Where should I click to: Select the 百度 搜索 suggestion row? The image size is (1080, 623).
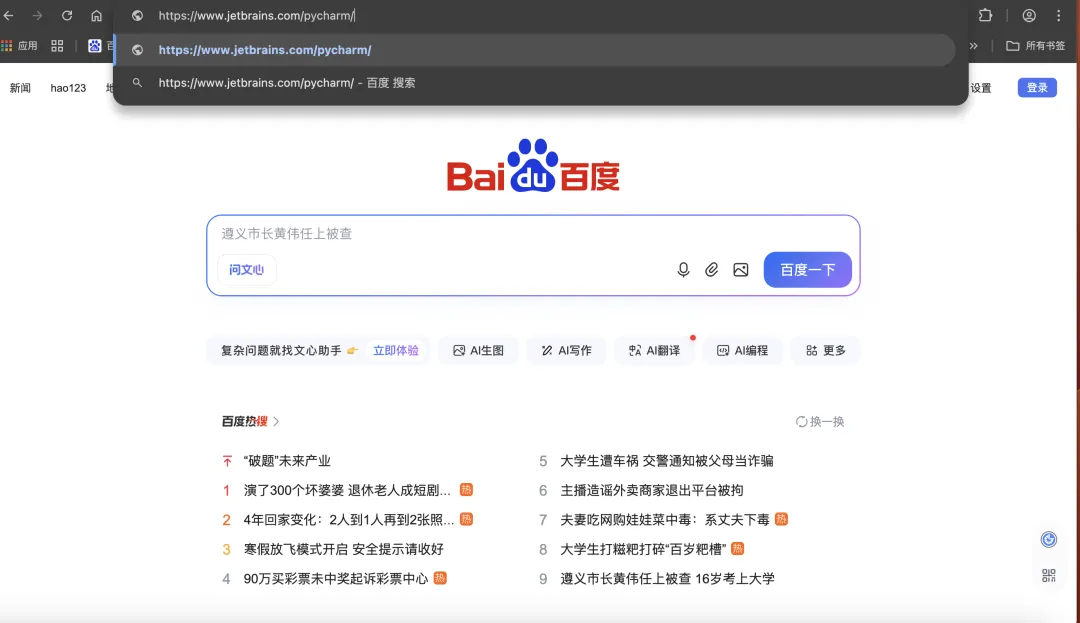[x=534, y=83]
